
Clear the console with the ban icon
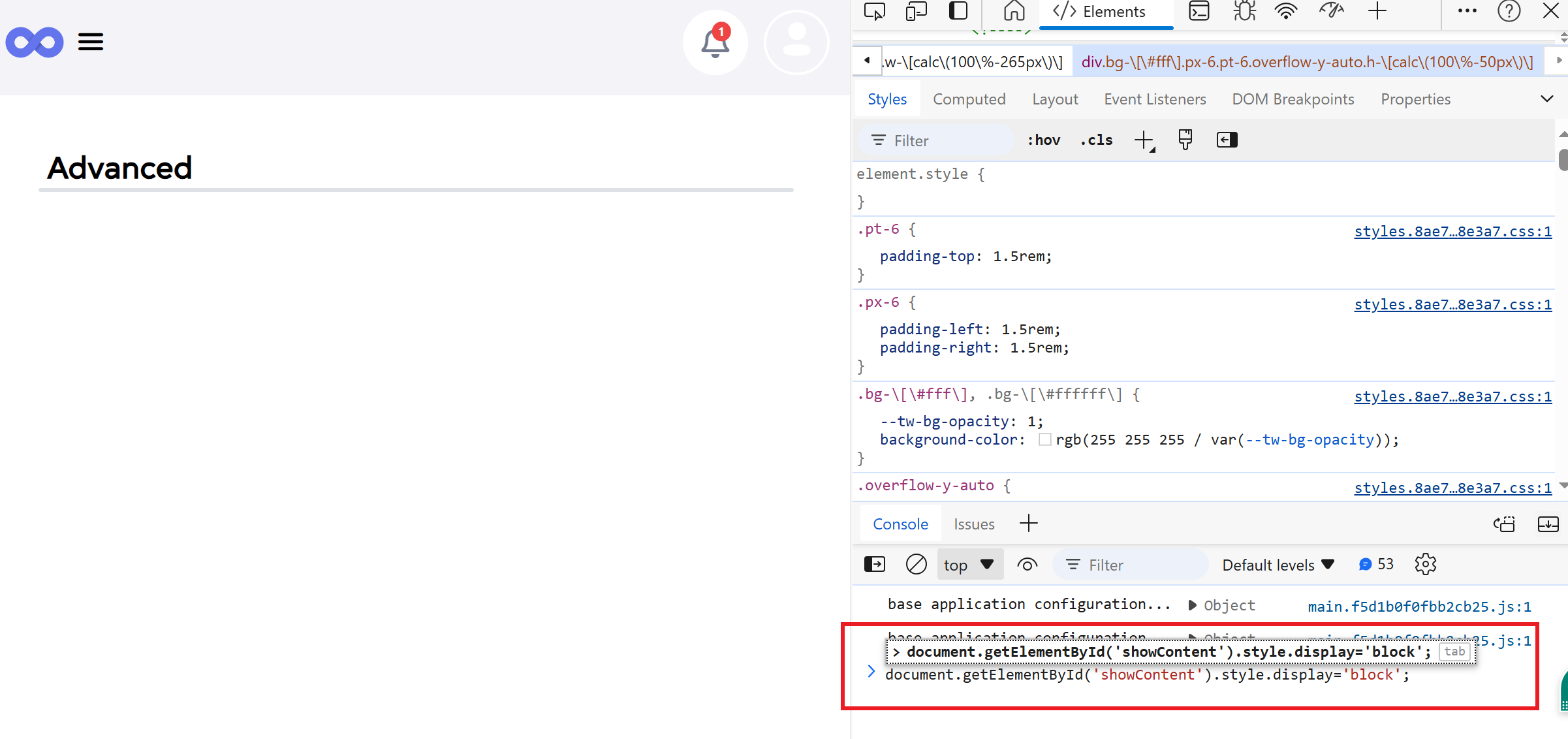[x=916, y=564]
